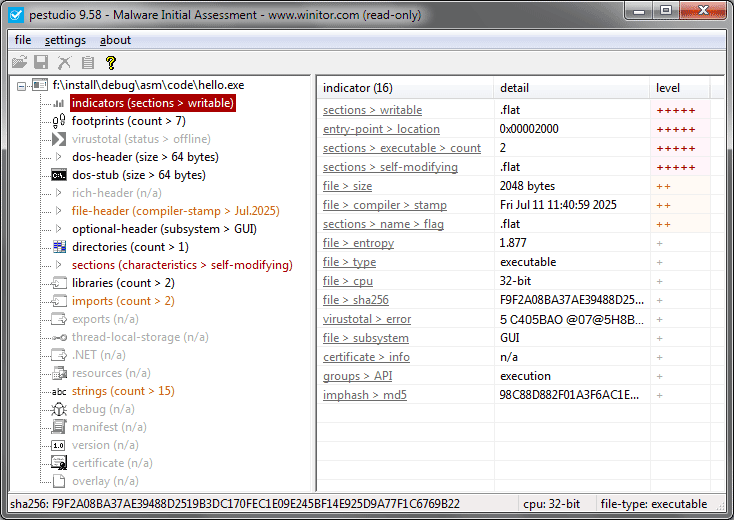
Task: Click 'file-type: executable' in status bar
Action: [x=653, y=504]
